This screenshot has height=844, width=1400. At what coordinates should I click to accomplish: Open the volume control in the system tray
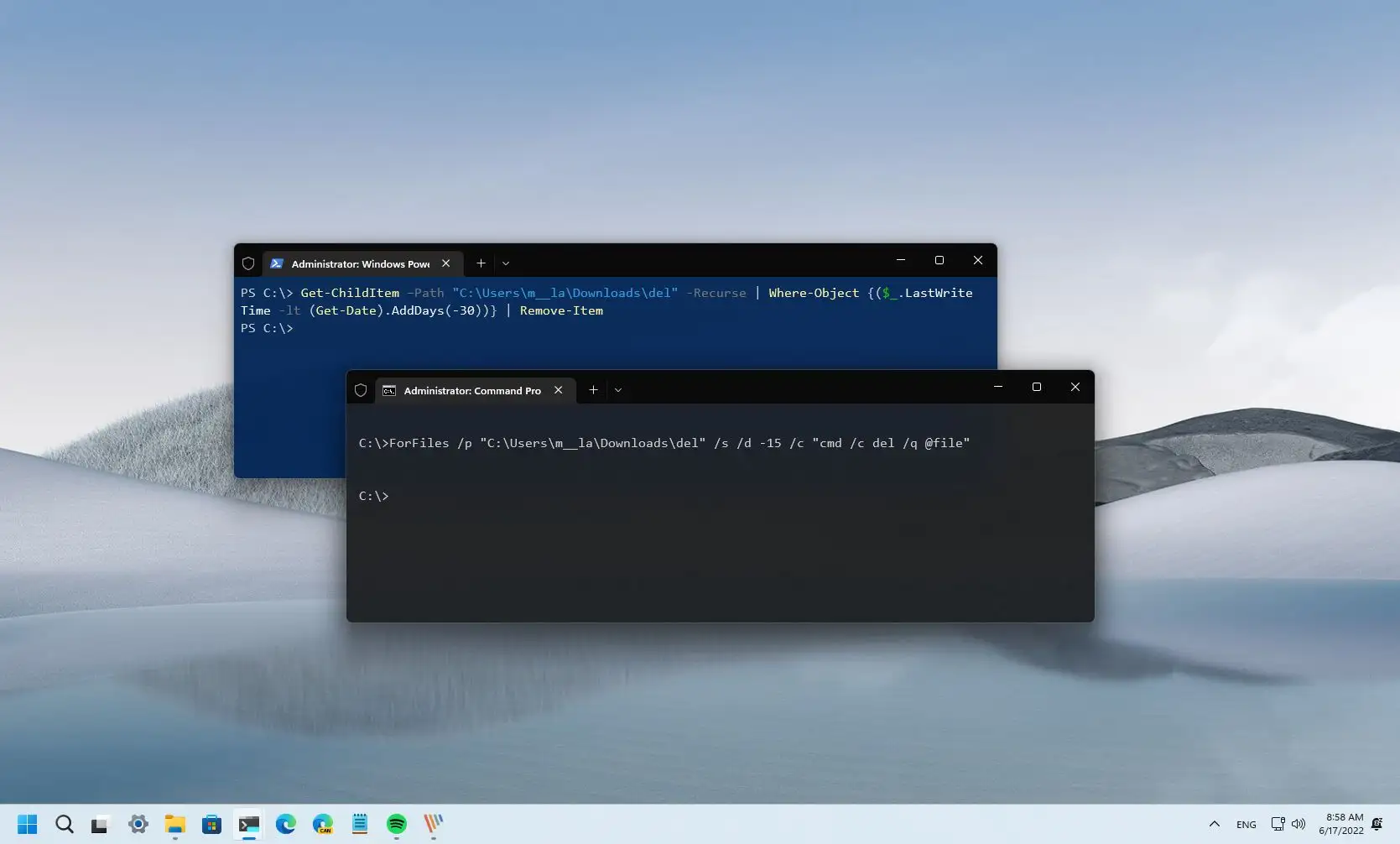1299,824
